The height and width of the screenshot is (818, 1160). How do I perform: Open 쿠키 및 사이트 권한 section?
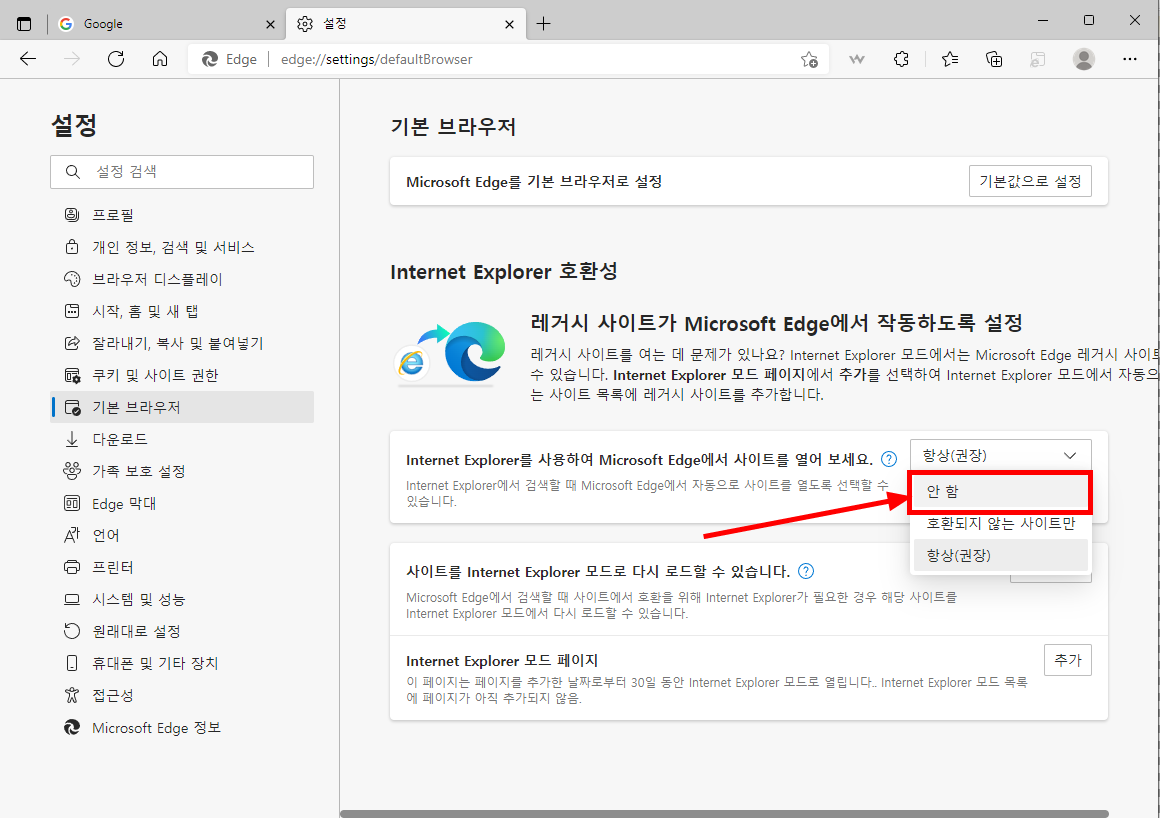(182, 375)
